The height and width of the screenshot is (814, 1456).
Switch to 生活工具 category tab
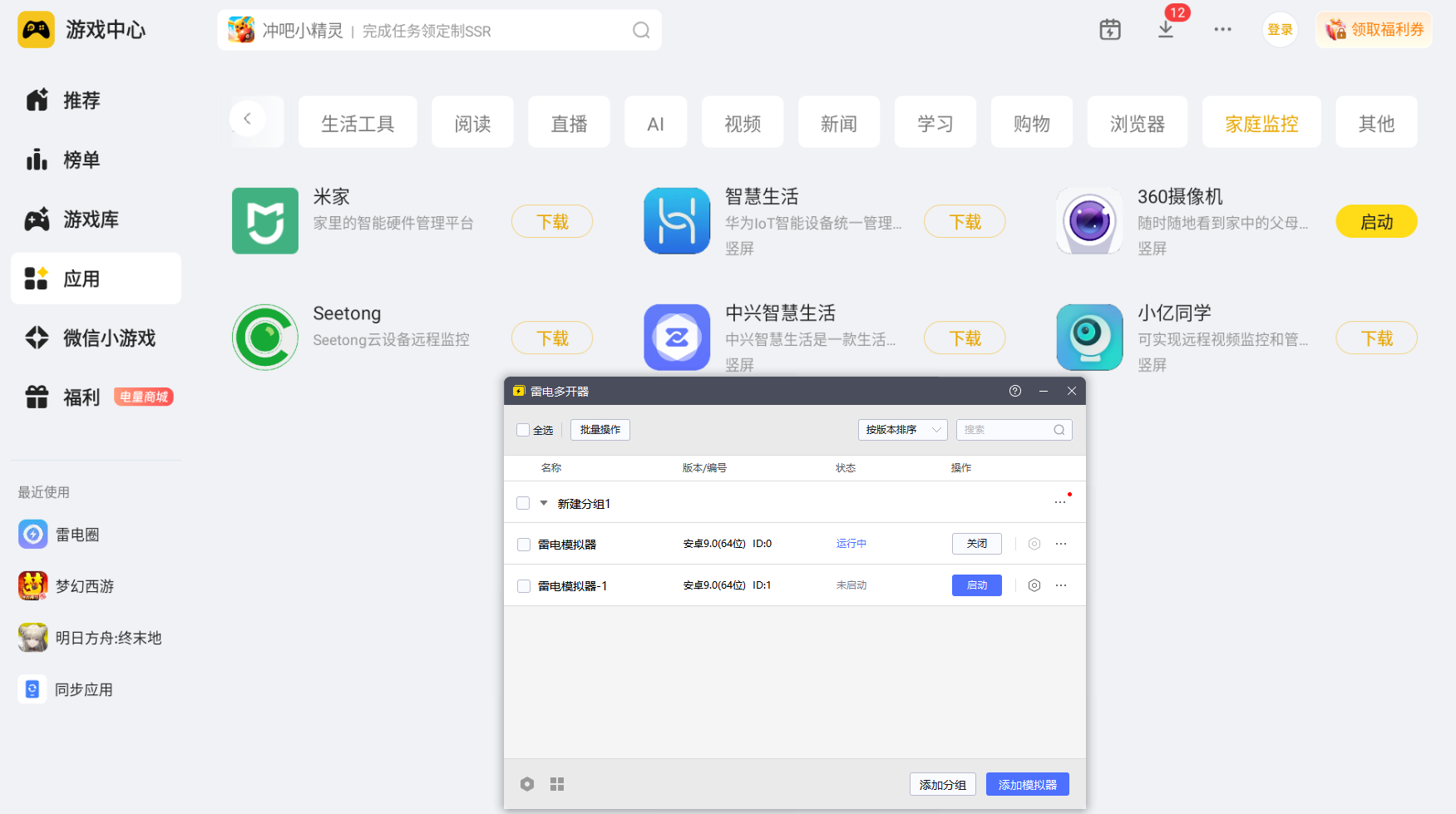coord(358,122)
